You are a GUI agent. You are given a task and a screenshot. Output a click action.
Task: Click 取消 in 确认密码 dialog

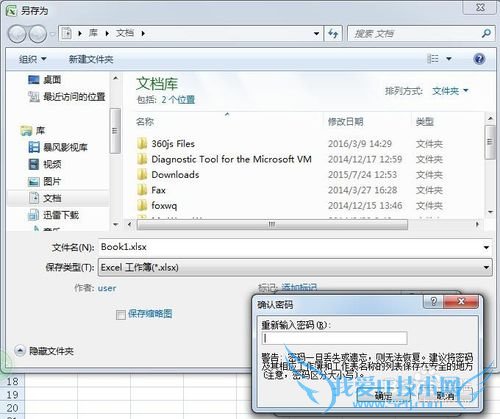click(x=445, y=395)
